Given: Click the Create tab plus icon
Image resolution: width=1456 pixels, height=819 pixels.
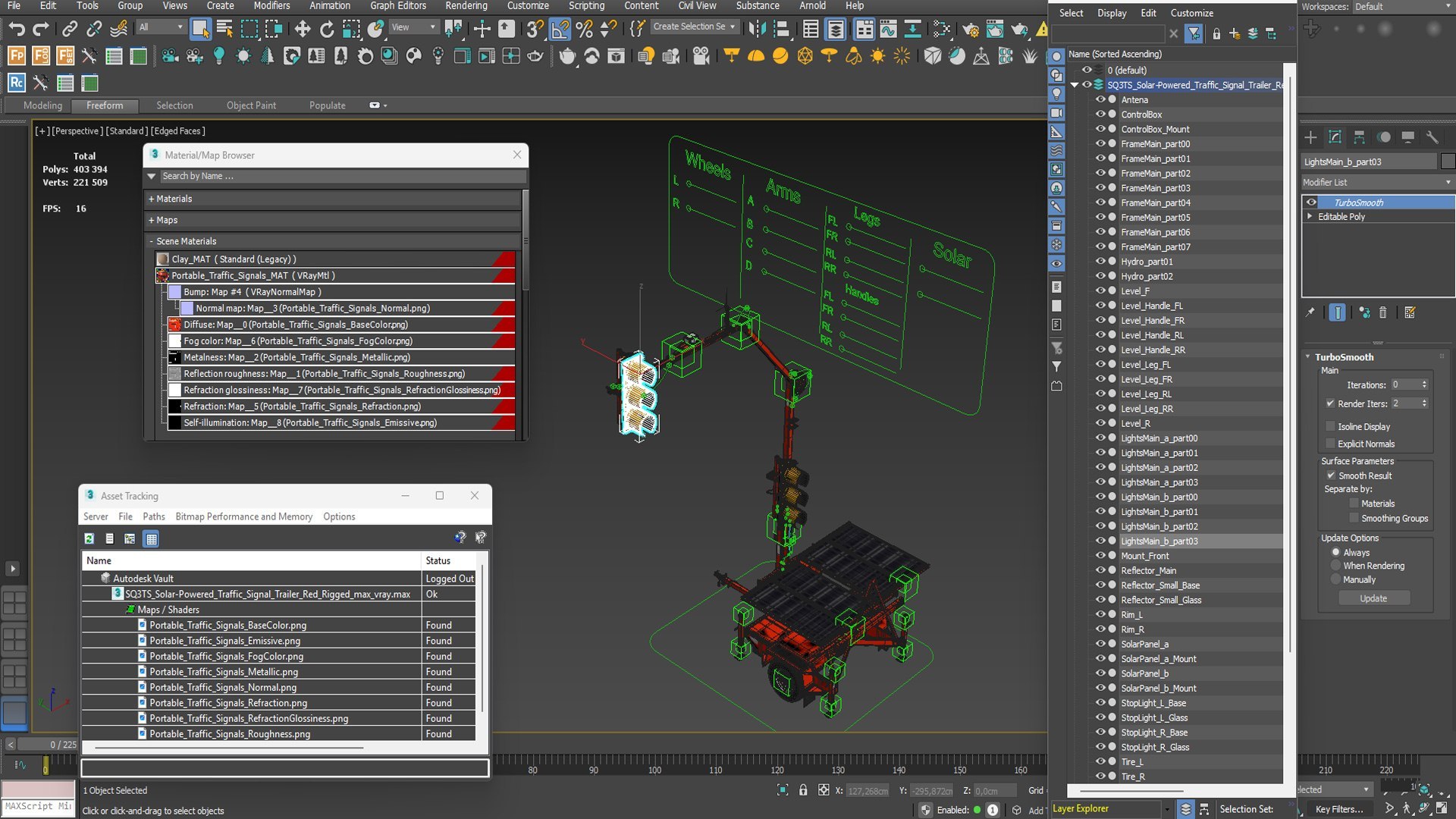Looking at the screenshot, I should coord(1310,137).
